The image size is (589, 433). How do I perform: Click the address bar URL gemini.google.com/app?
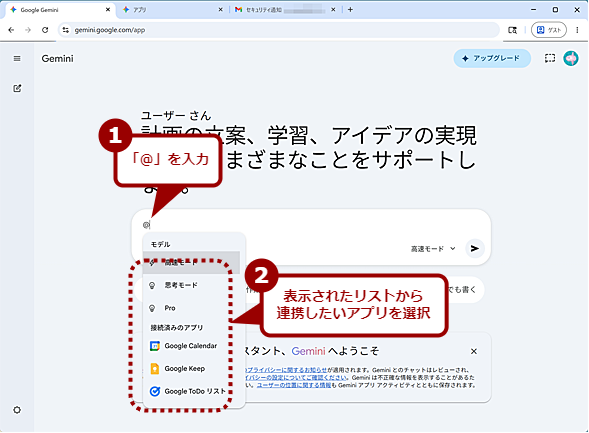pyautogui.click(x=110, y=30)
